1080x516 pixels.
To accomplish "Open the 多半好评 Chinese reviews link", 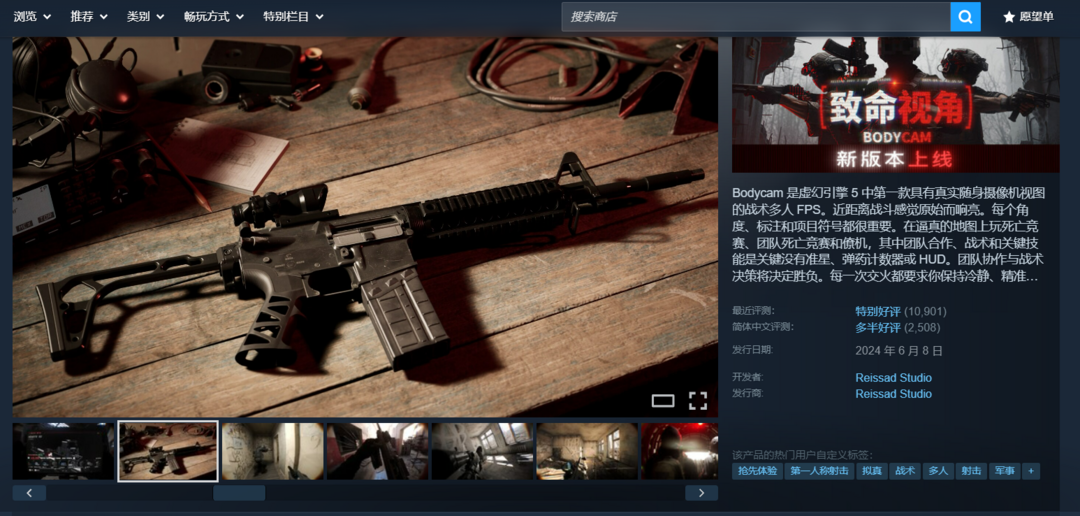I will click(x=878, y=327).
